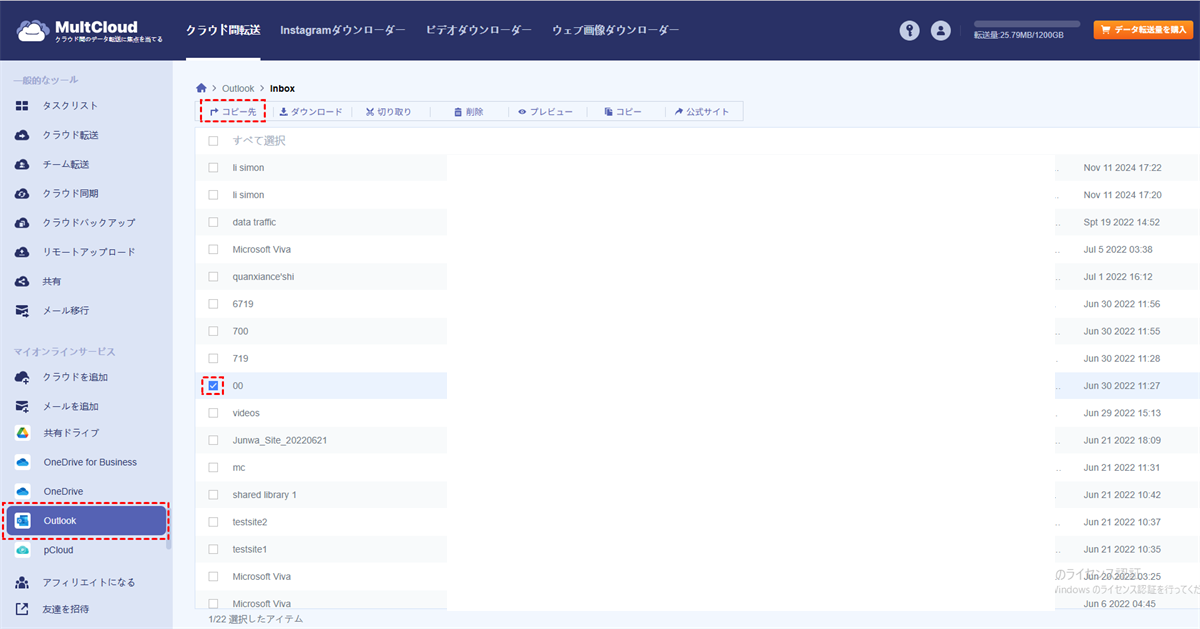Open the ウェブ画像ダウンローダー tab

tap(616, 30)
